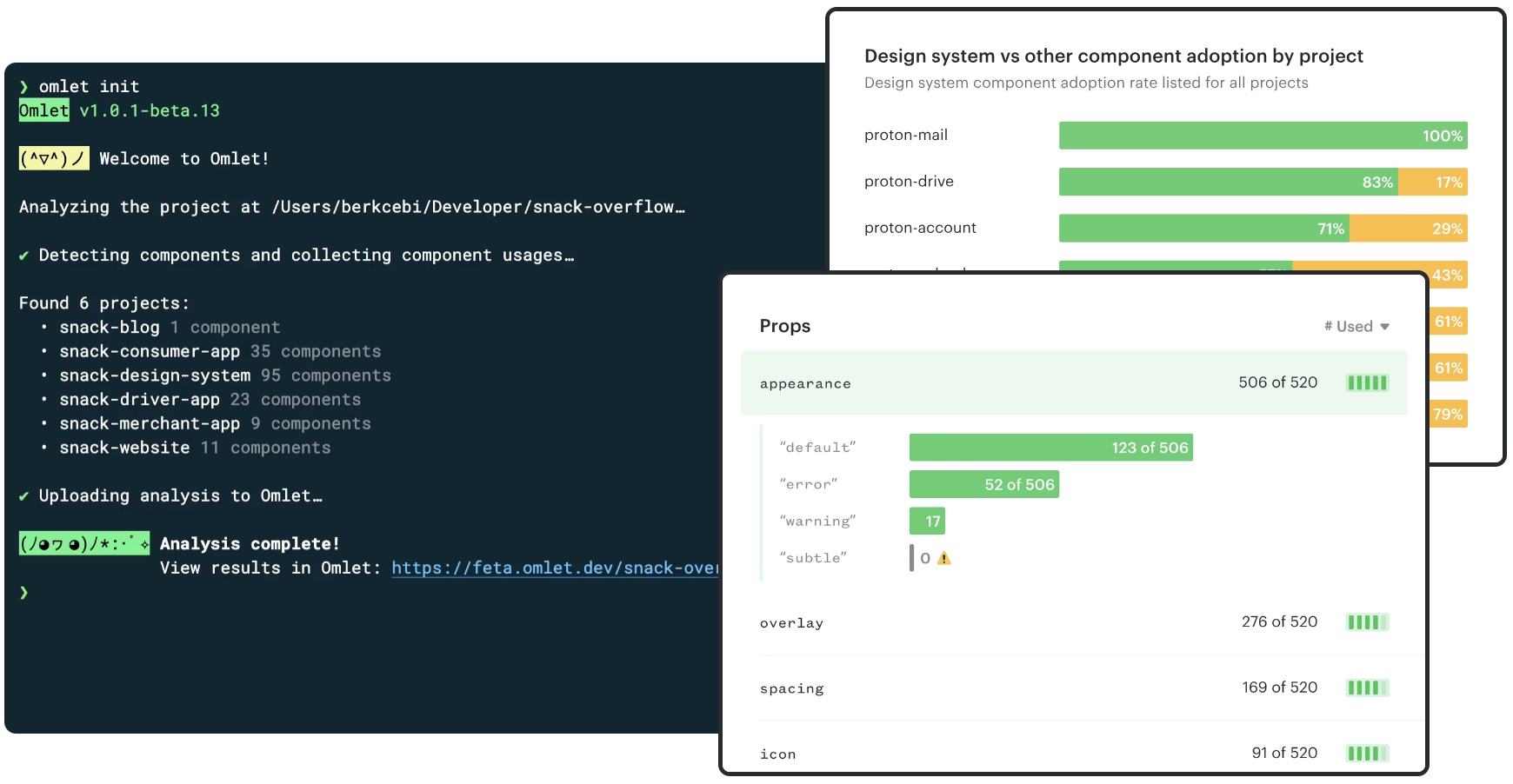Click the "default" 123 of 506 bar
This screenshot has height=784, width=1513.
1050,448
